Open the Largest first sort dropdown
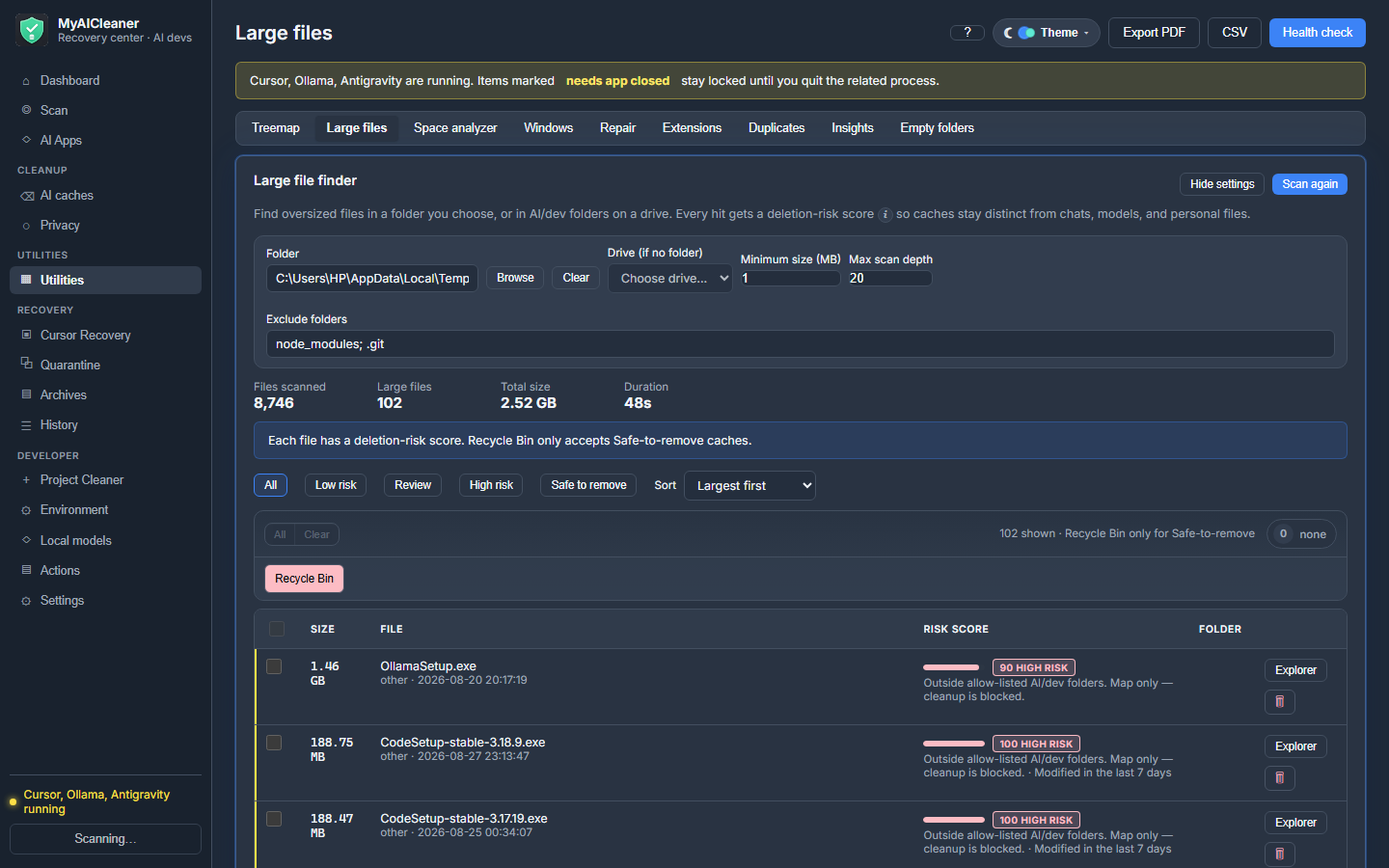 tap(749, 486)
